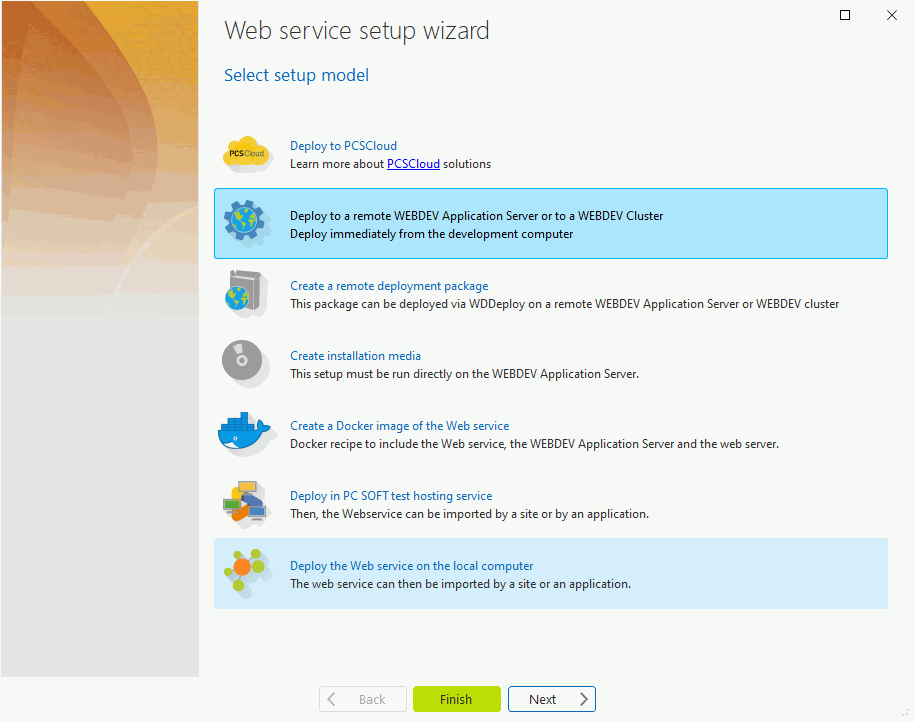
Task: Click the remote deployment package box icon
Action: pos(246,293)
